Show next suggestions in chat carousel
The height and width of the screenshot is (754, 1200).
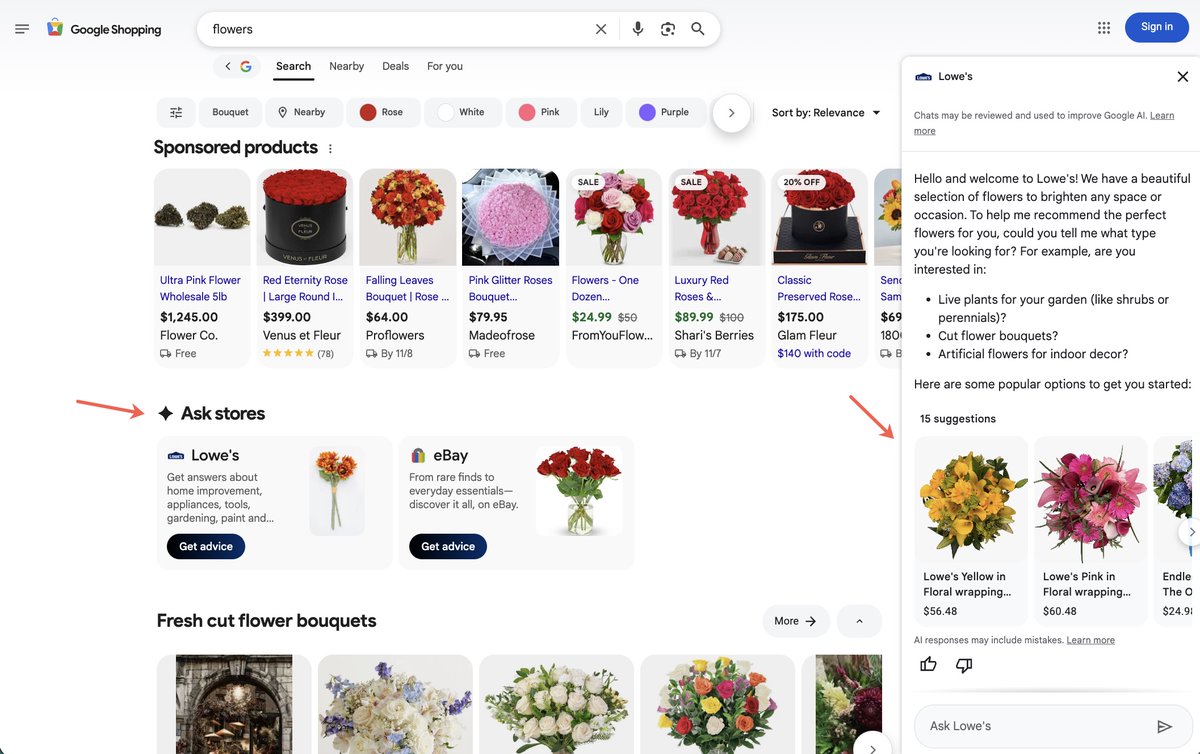(1190, 532)
